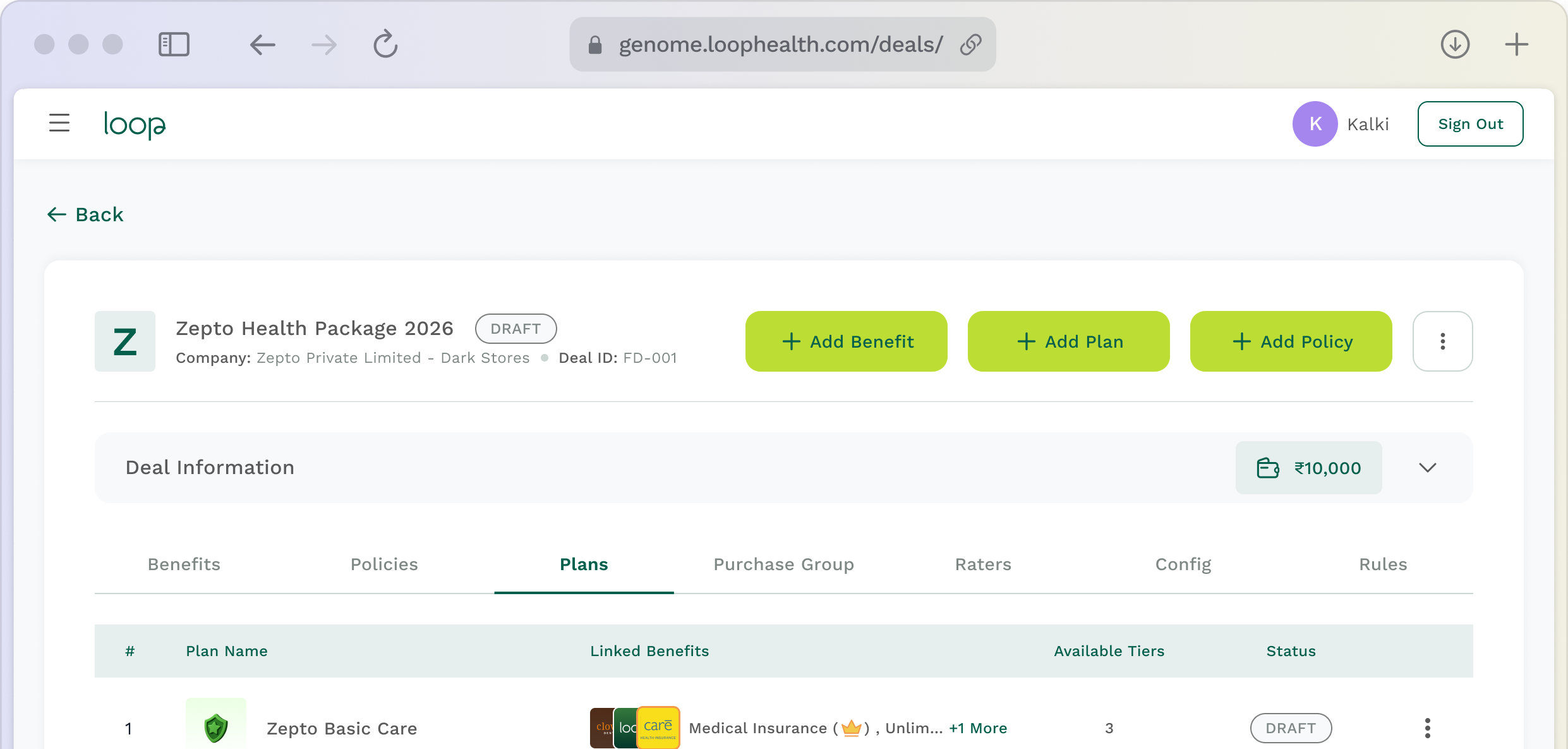Copy page link via chain icon
The image size is (1568, 749).
[x=970, y=44]
